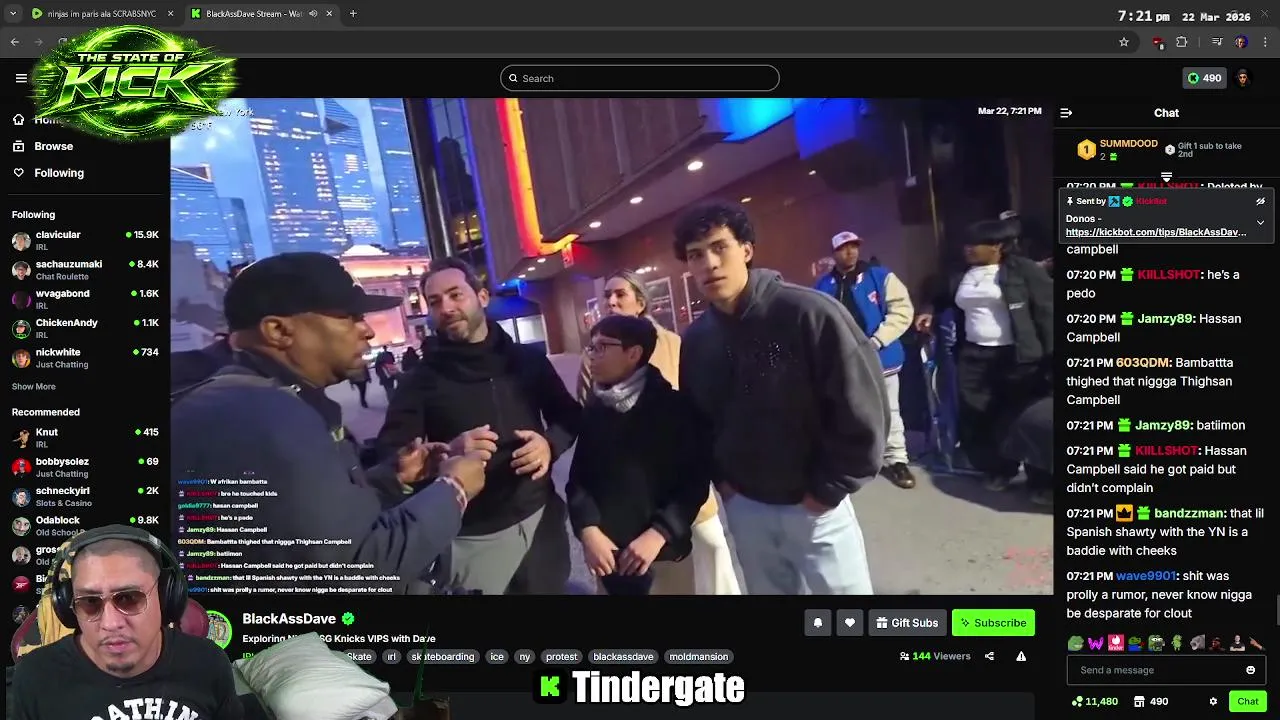Open a new browser tab
Image resolution: width=1280 pixels, height=720 pixels.
pos(353,14)
